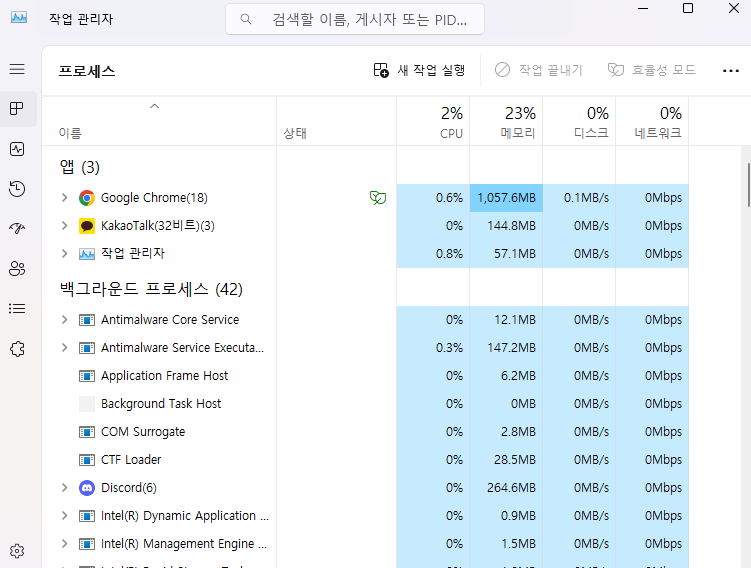
Task: Click the 앱 (3) group heading
Action: [80, 167]
